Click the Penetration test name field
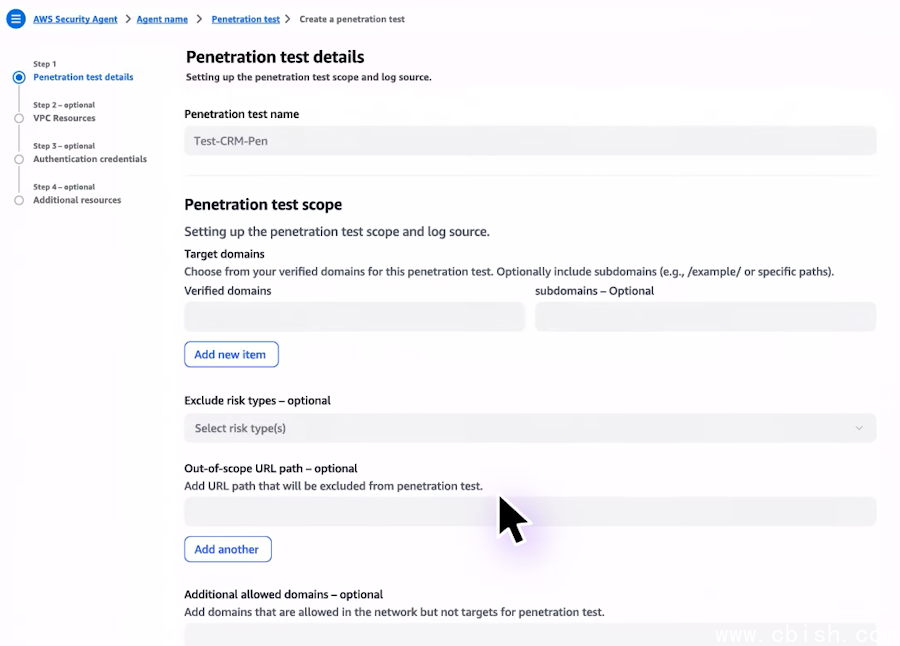The height and width of the screenshot is (646, 900). pyautogui.click(x=530, y=141)
